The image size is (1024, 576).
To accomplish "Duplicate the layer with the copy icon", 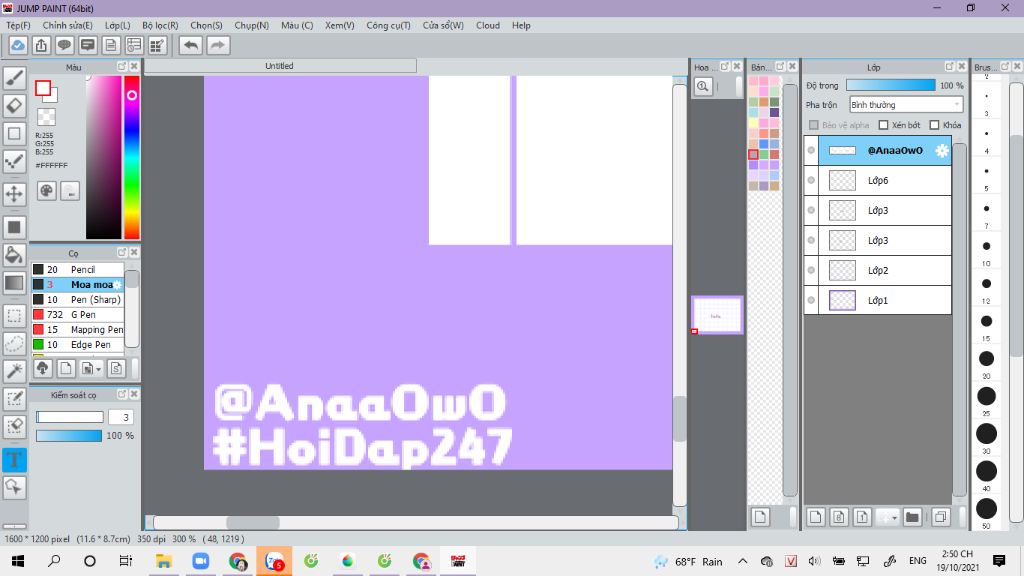I will pos(940,517).
